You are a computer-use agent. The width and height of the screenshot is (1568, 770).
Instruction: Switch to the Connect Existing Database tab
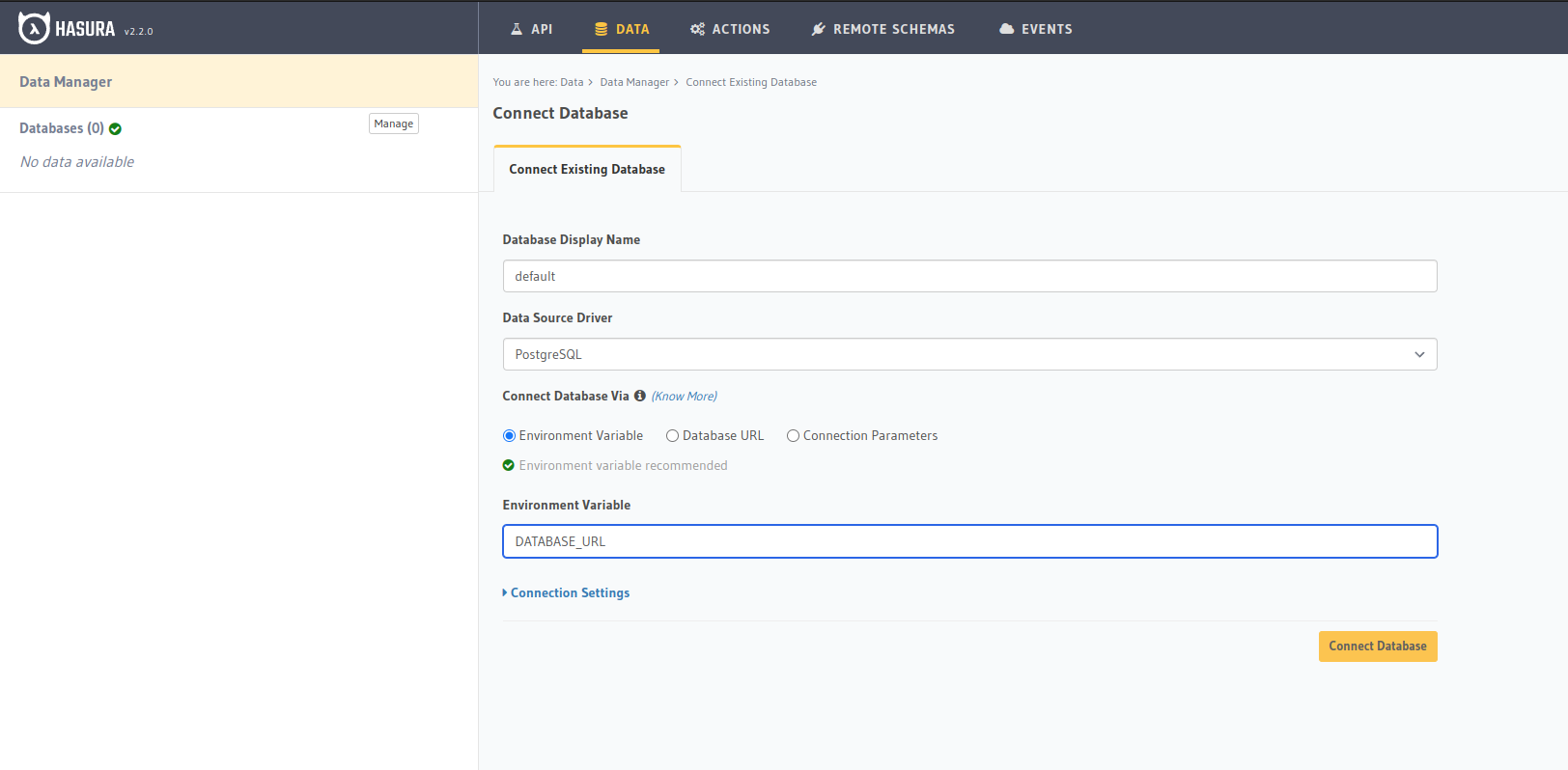[587, 169]
